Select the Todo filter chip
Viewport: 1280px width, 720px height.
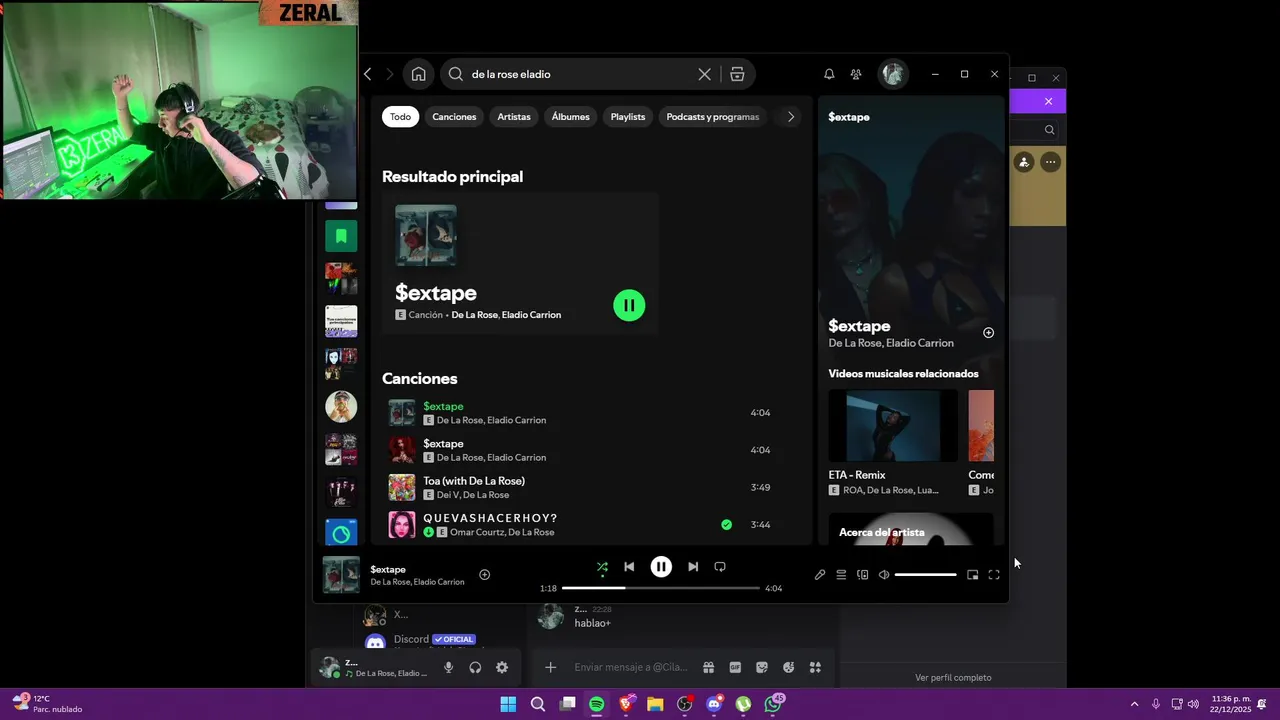(x=400, y=117)
